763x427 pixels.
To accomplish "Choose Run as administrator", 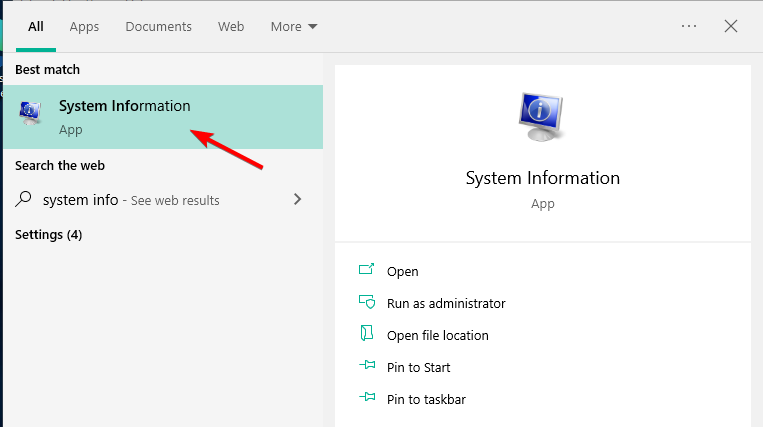I will 446,303.
